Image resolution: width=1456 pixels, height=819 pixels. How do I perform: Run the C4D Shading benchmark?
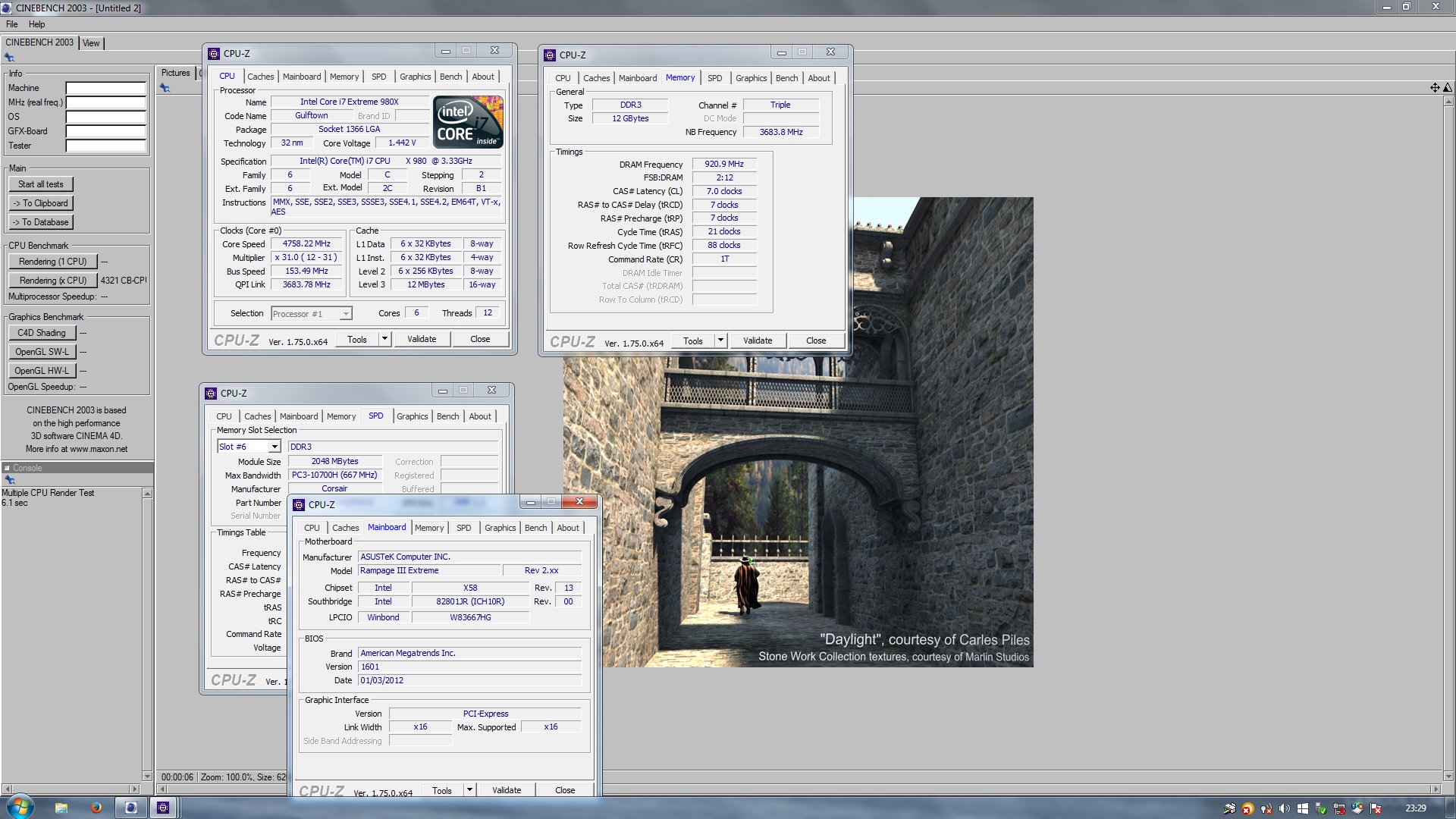click(42, 333)
